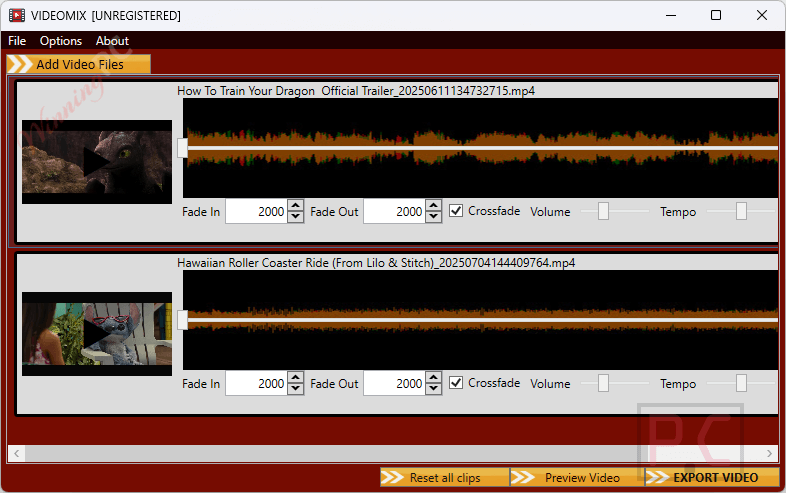Increase Fade In value for Hawaiian clip
This screenshot has height=493, width=786.
[296, 378]
